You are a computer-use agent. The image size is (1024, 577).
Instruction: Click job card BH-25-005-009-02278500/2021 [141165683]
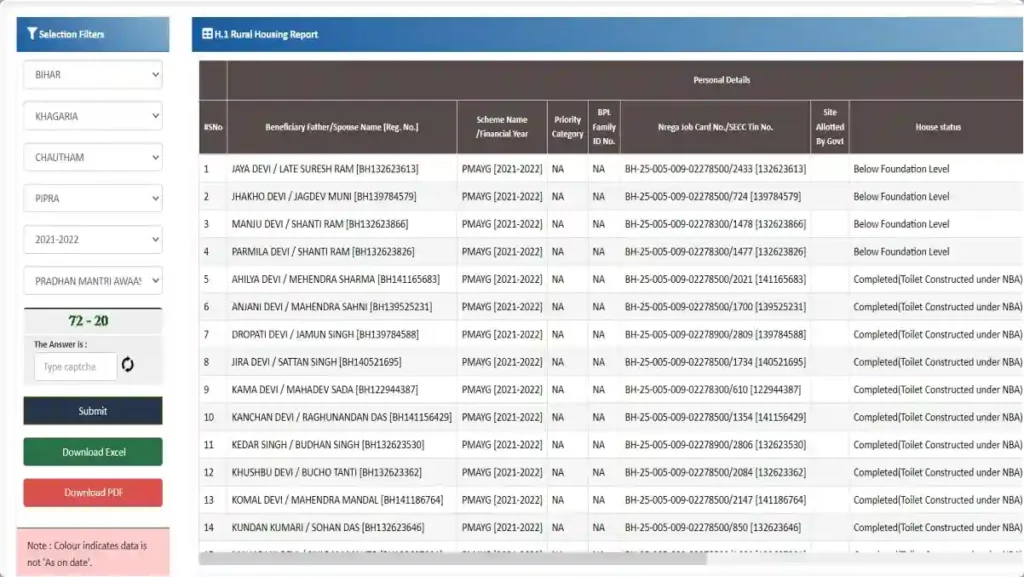[x=715, y=279]
